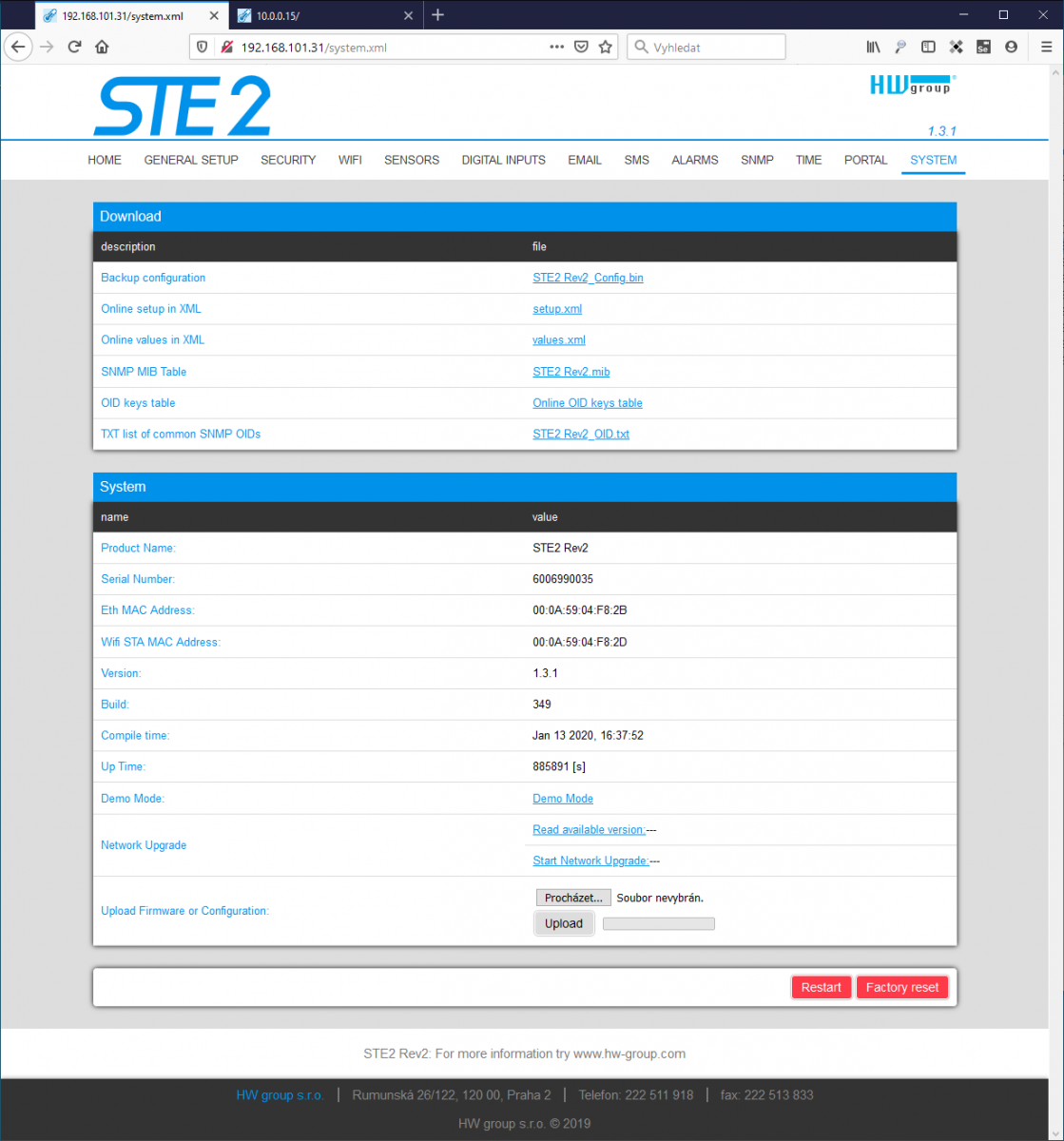Open the Firefox hamburger menu

[1046, 47]
